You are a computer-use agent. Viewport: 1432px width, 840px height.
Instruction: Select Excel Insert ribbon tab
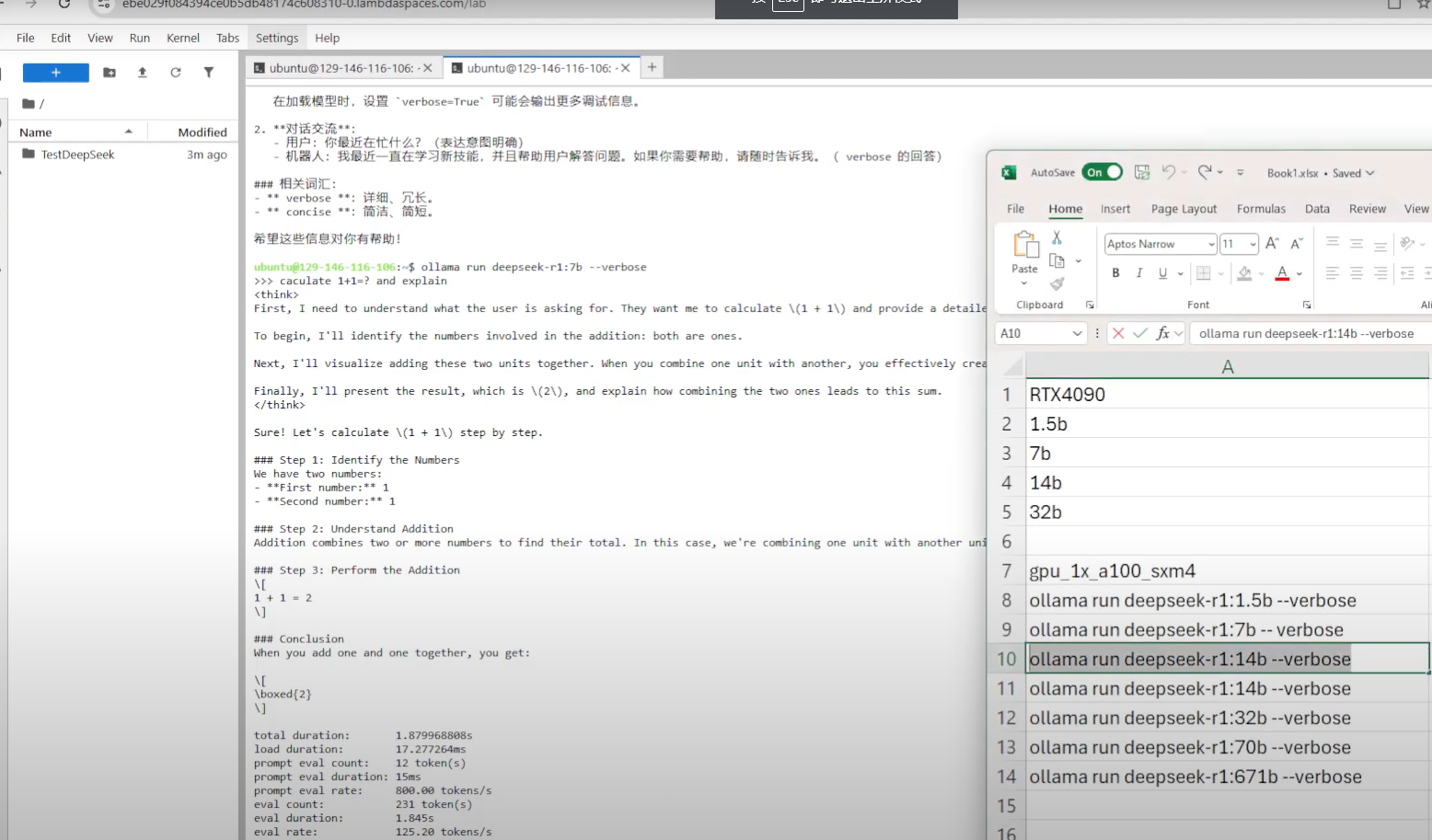pyautogui.click(x=1115, y=209)
